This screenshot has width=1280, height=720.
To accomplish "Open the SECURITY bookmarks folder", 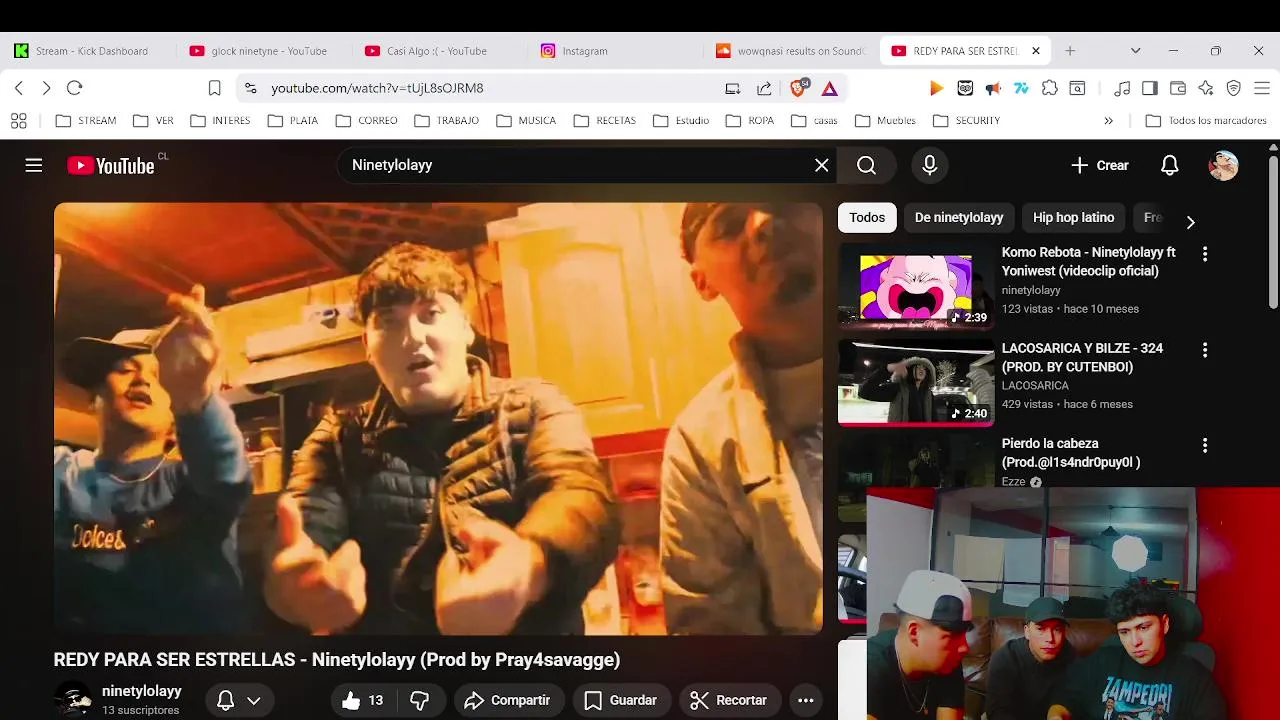I will 966,120.
